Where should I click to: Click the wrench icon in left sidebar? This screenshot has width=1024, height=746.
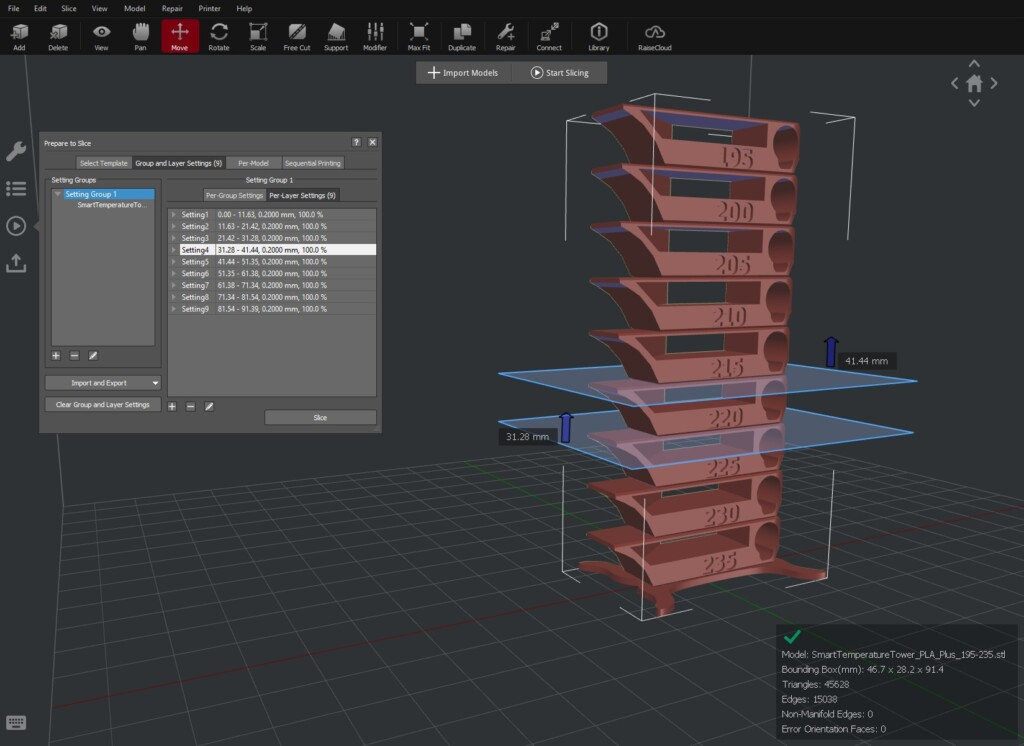16,151
